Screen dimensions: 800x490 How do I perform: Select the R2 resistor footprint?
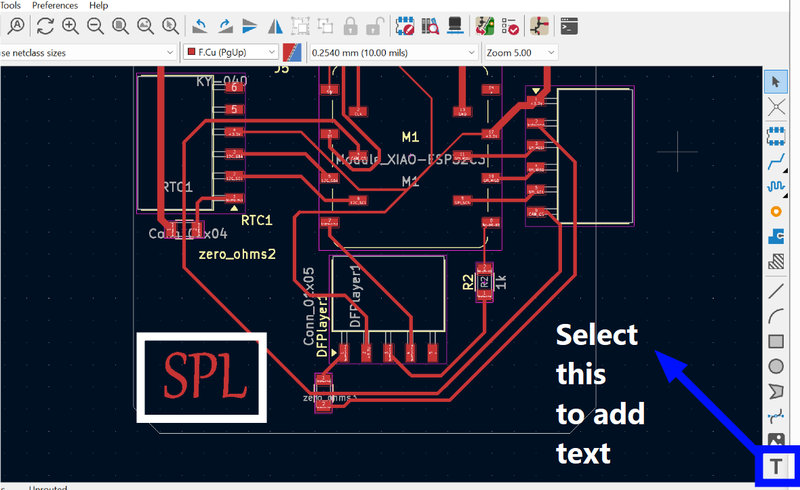tap(484, 282)
